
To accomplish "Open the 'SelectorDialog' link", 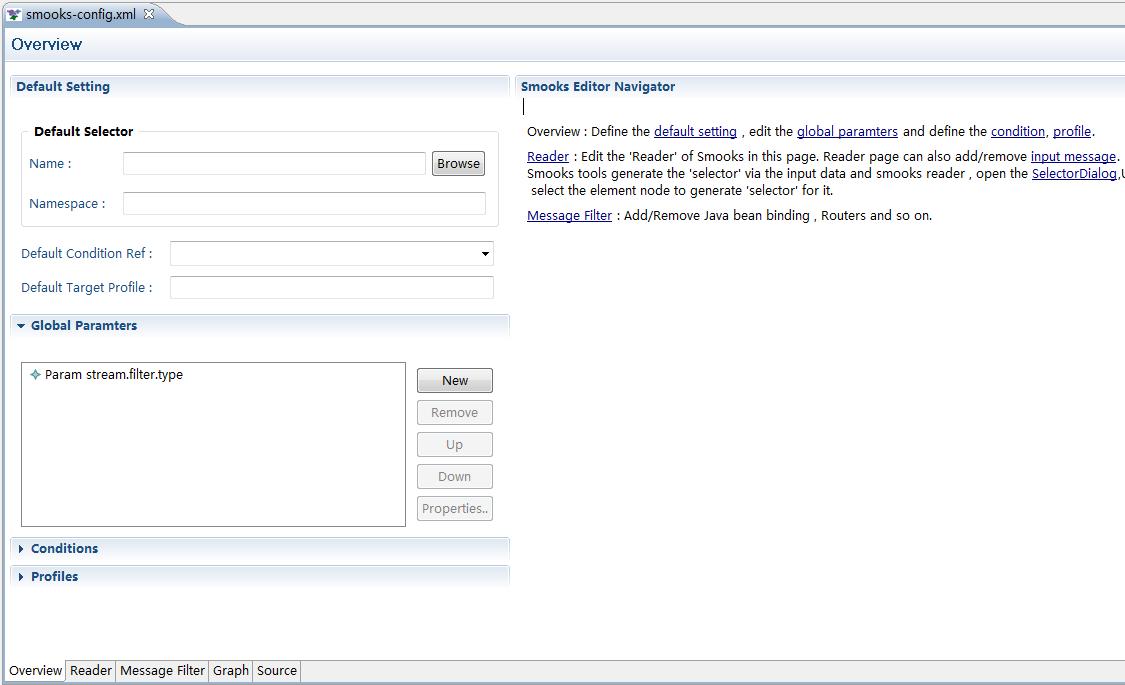I will click(x=1074, y=174).
